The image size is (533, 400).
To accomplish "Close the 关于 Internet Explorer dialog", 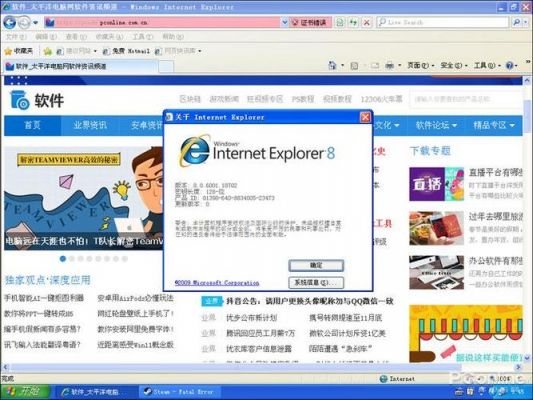I will (365, 118).
